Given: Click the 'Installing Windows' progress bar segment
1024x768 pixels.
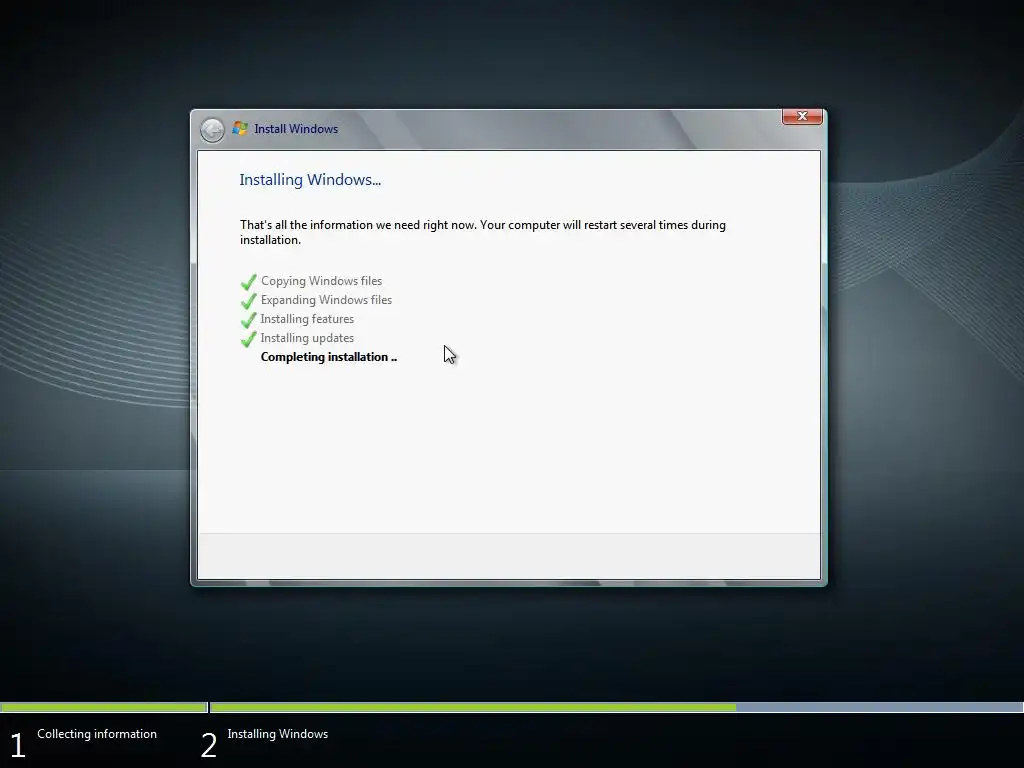Looking at the screenshot, I should (616, 707).
